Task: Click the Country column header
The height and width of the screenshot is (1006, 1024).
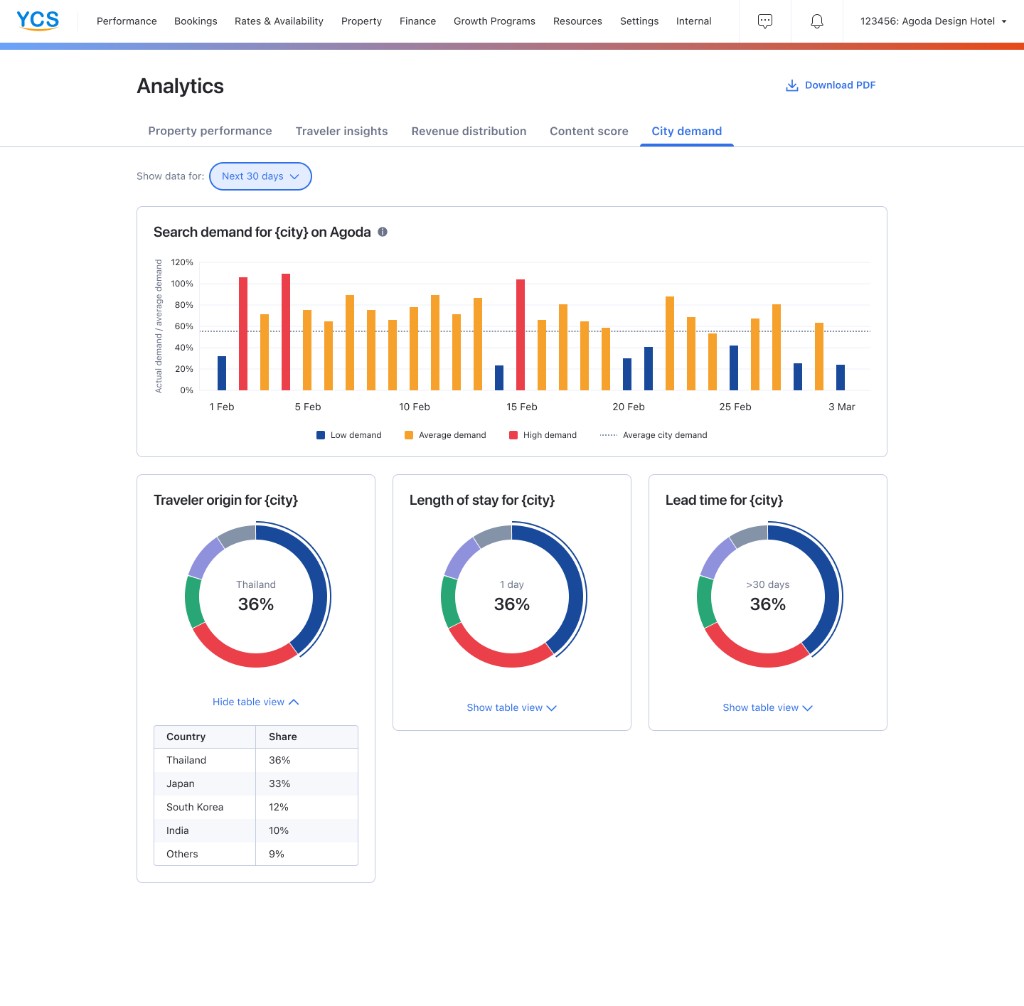Action: [204, 737]
